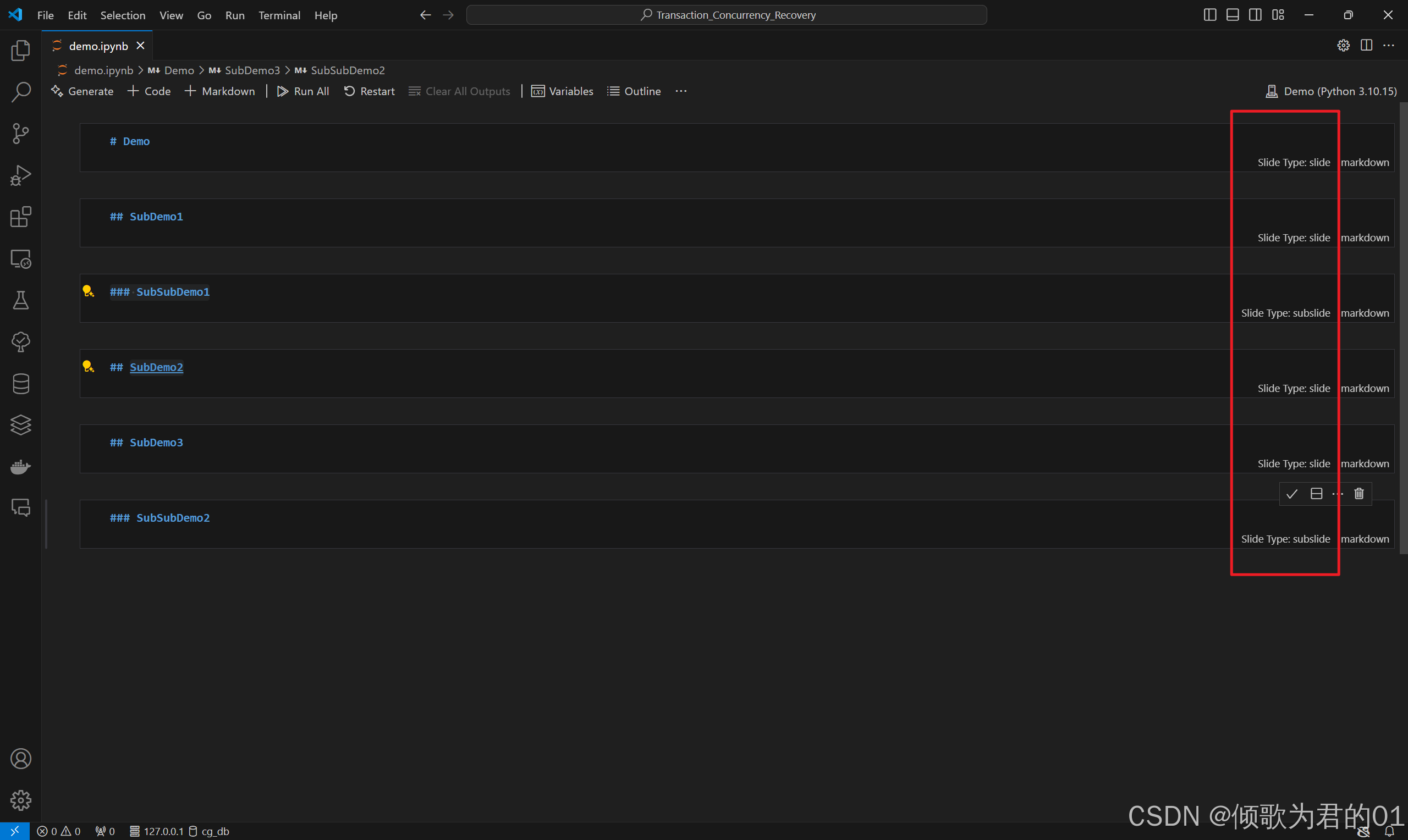Open the Terminal menu
Image resolution: width=1408 pixels, height=840 pixels.
pos(279,15)
